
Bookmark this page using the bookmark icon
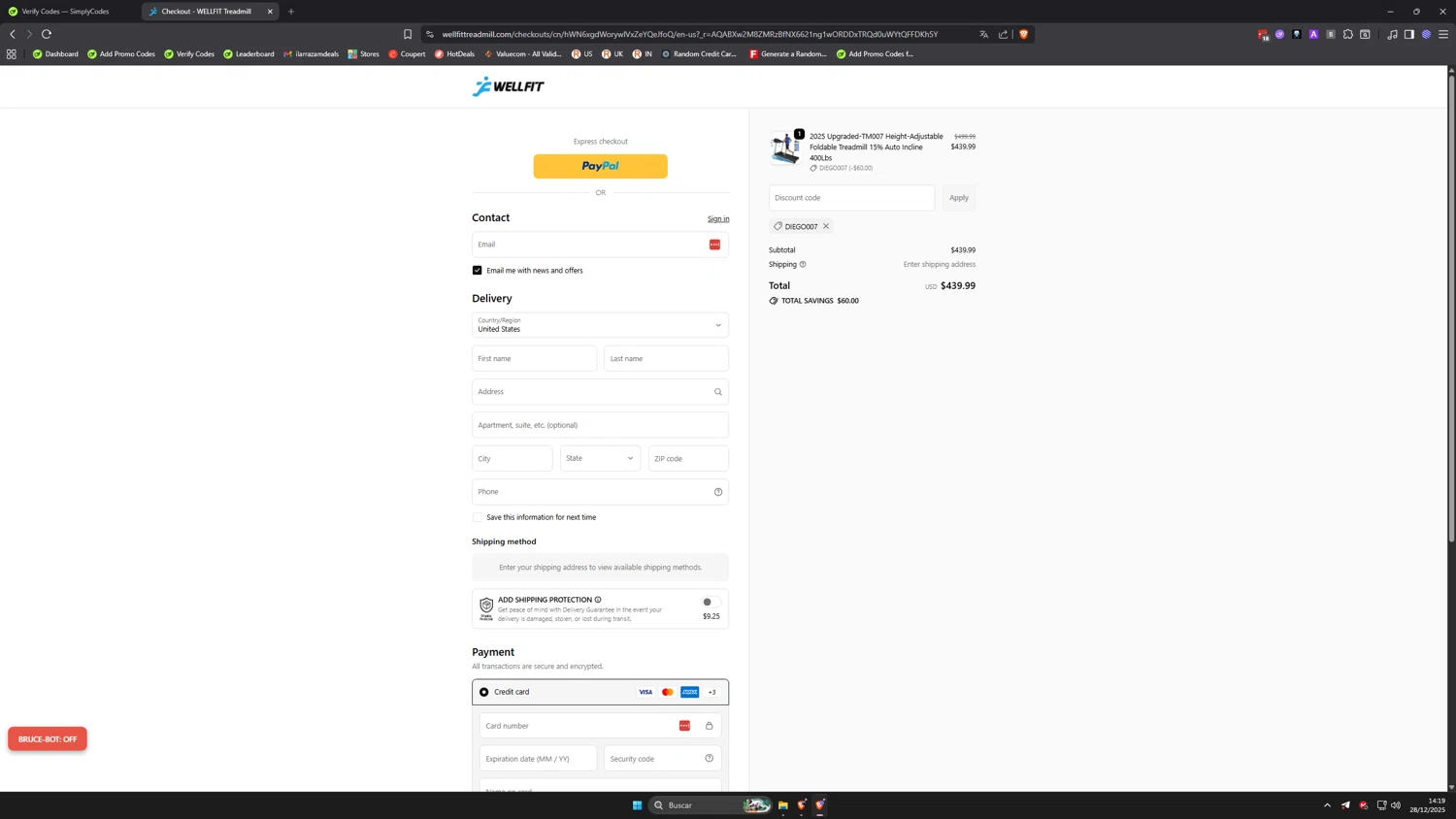[x=408, y=34]
